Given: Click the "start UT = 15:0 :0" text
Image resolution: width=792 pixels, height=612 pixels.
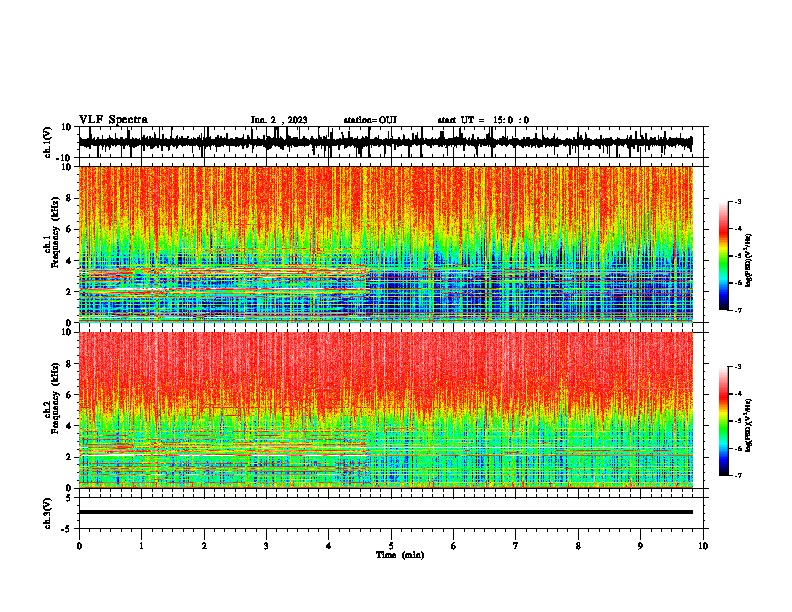Looking at the screenshot, I should [483, 120].
